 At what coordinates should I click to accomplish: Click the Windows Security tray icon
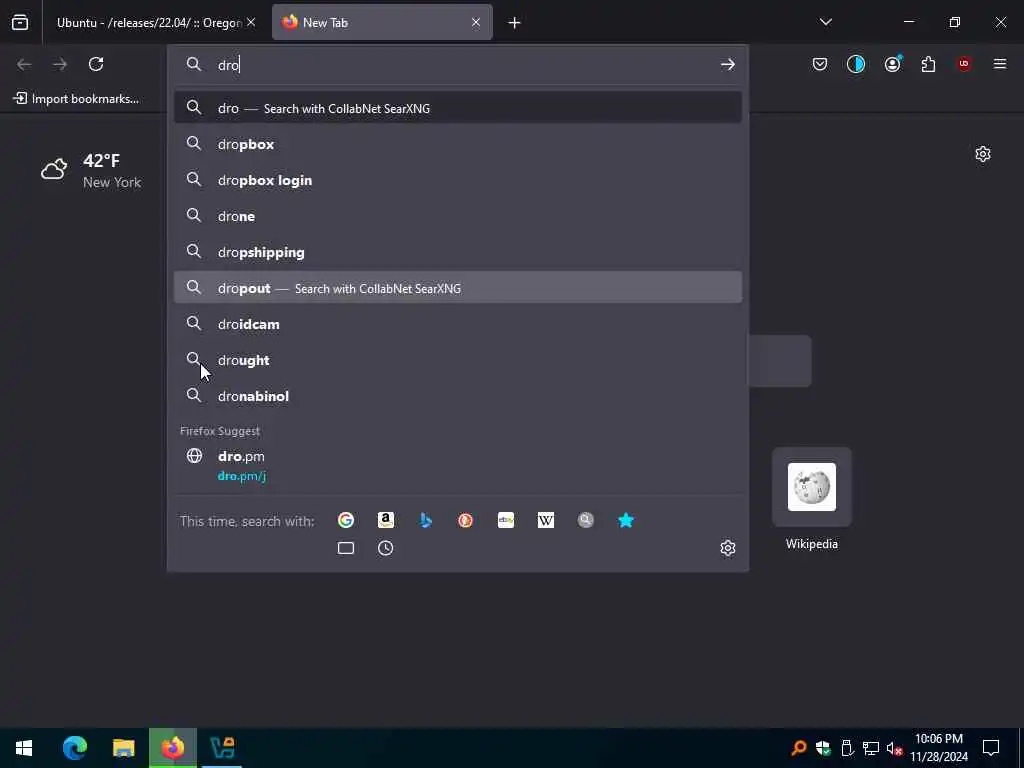823,748
